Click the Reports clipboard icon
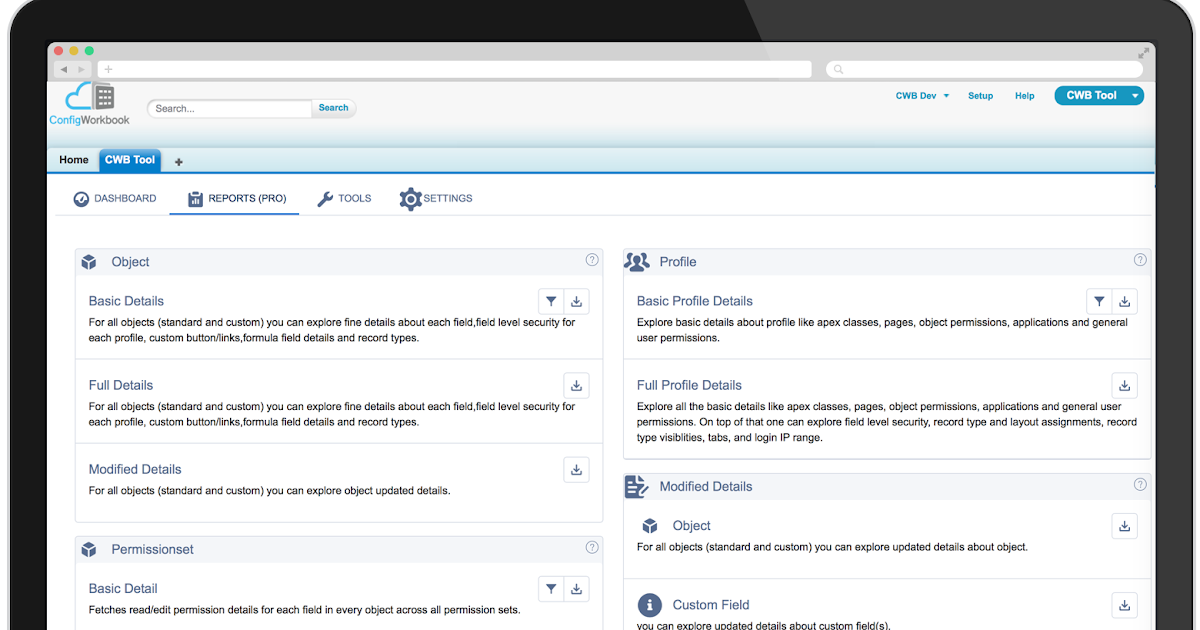The width and height of the screenshot is (1200, 630). click(195, 199)
